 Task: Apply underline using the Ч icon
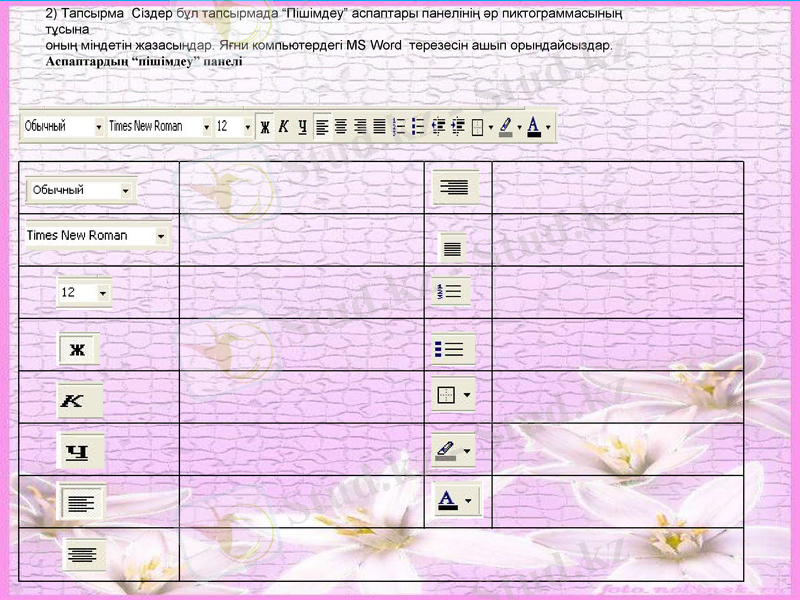(301, 127)
